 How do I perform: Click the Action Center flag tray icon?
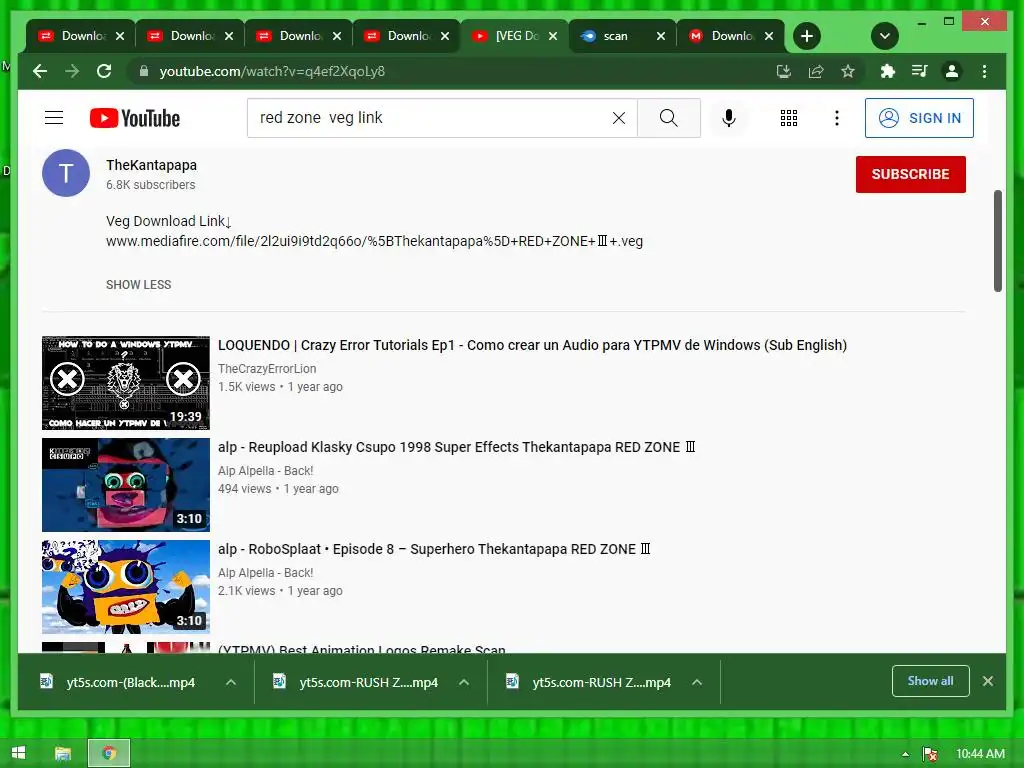point(930,754)
